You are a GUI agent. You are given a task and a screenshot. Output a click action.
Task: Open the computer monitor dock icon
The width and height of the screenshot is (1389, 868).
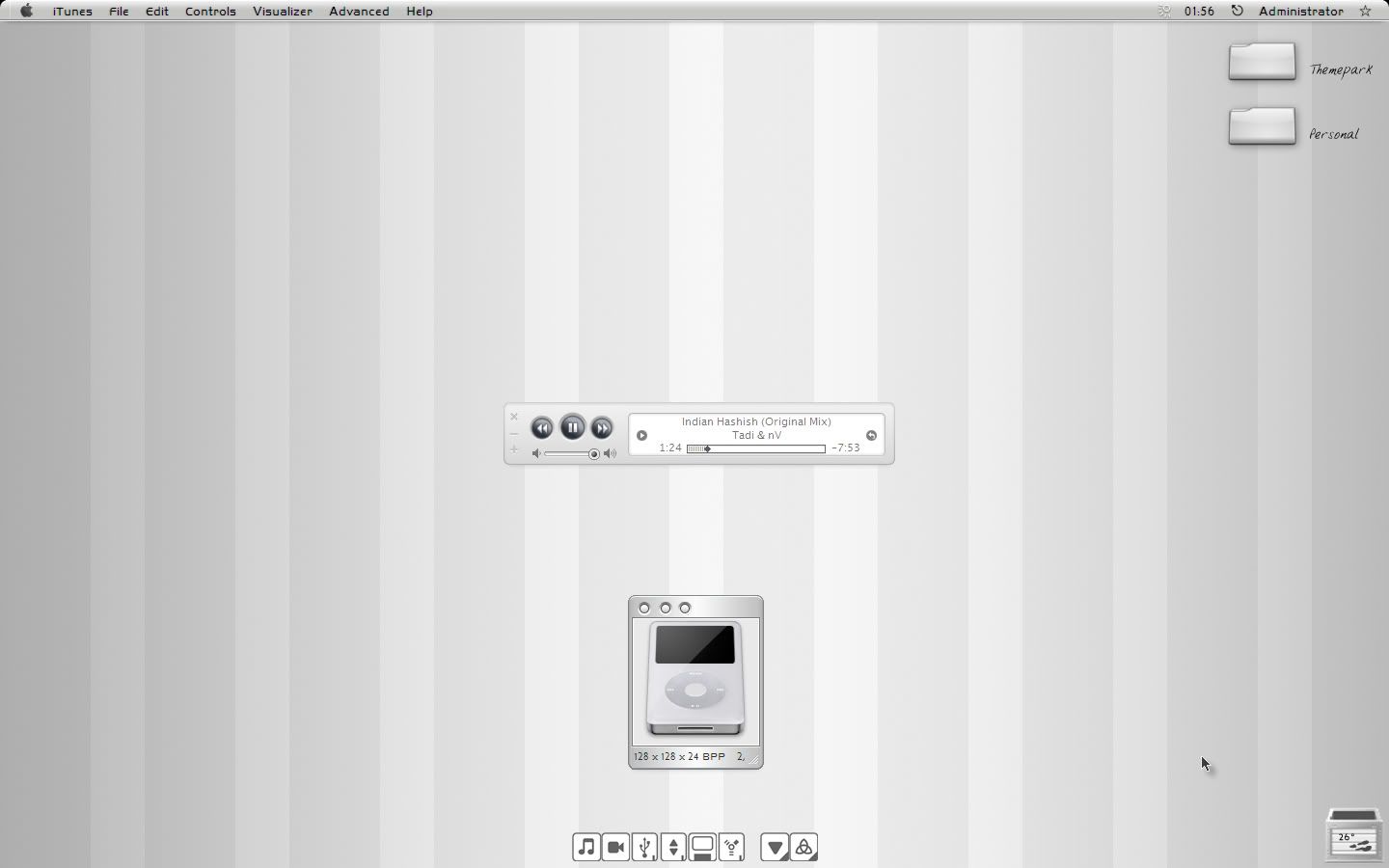[x=702, y=847]
